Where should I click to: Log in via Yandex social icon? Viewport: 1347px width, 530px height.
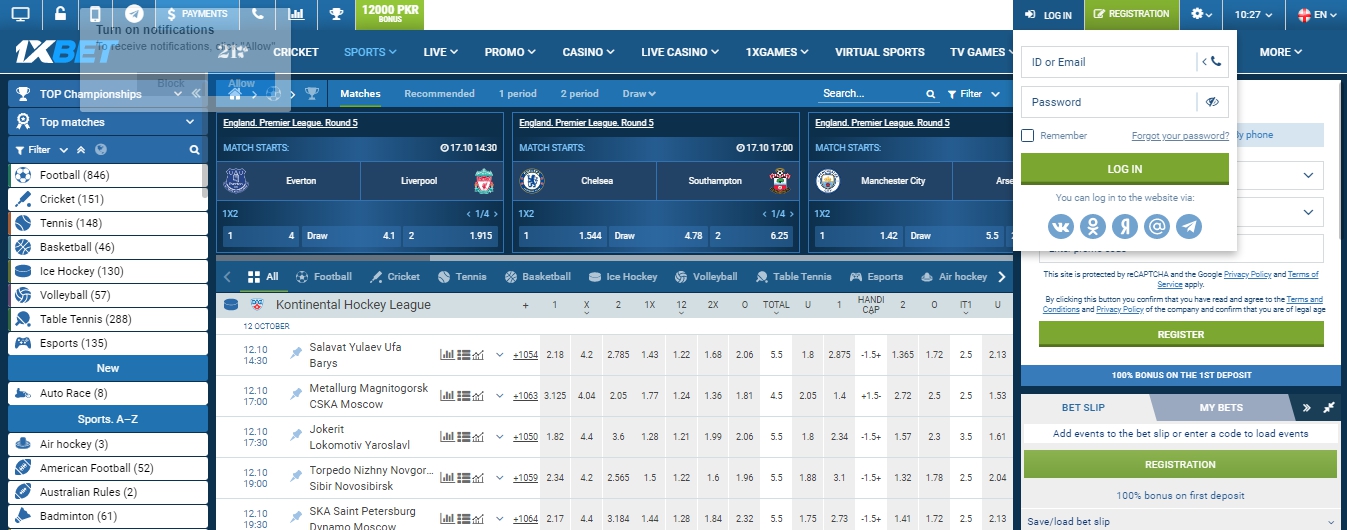pyautogui.click(x=1125, y=226)
